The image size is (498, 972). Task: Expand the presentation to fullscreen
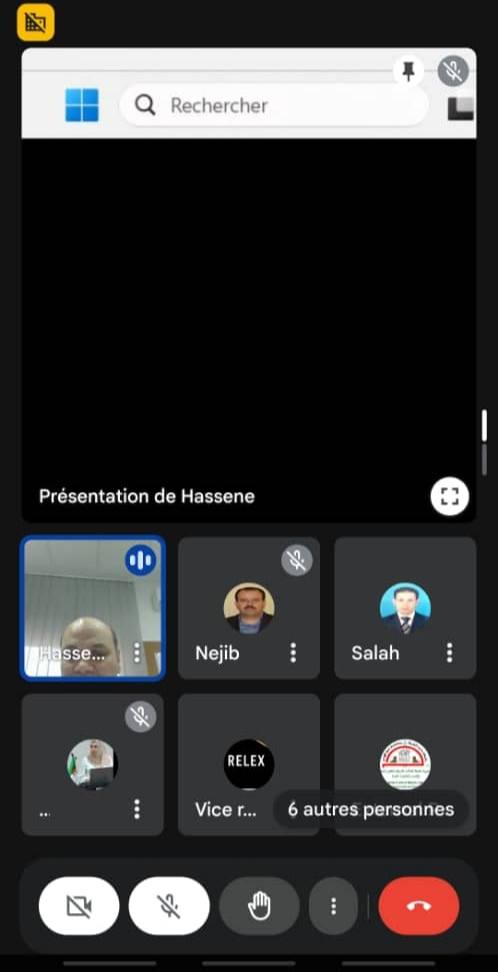[x=450, y=496]
